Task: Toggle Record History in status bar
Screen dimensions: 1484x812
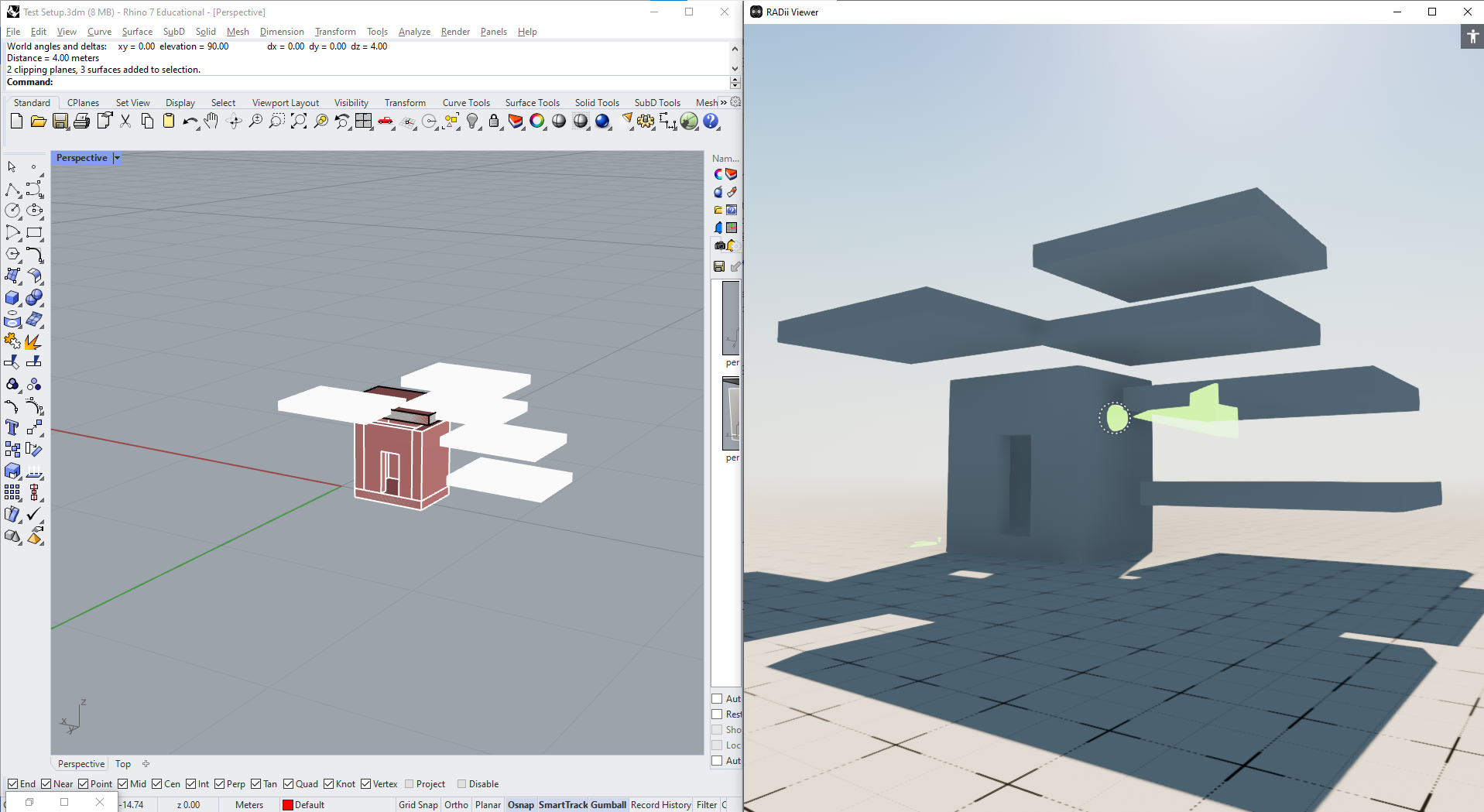Action: coord(660,805)
